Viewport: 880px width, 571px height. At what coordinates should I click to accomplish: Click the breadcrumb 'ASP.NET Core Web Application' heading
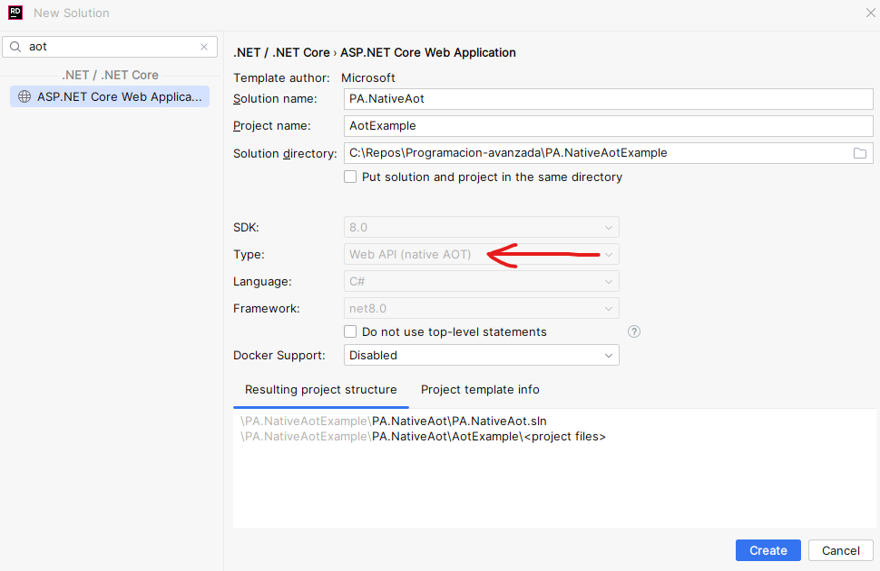[428, 53]
